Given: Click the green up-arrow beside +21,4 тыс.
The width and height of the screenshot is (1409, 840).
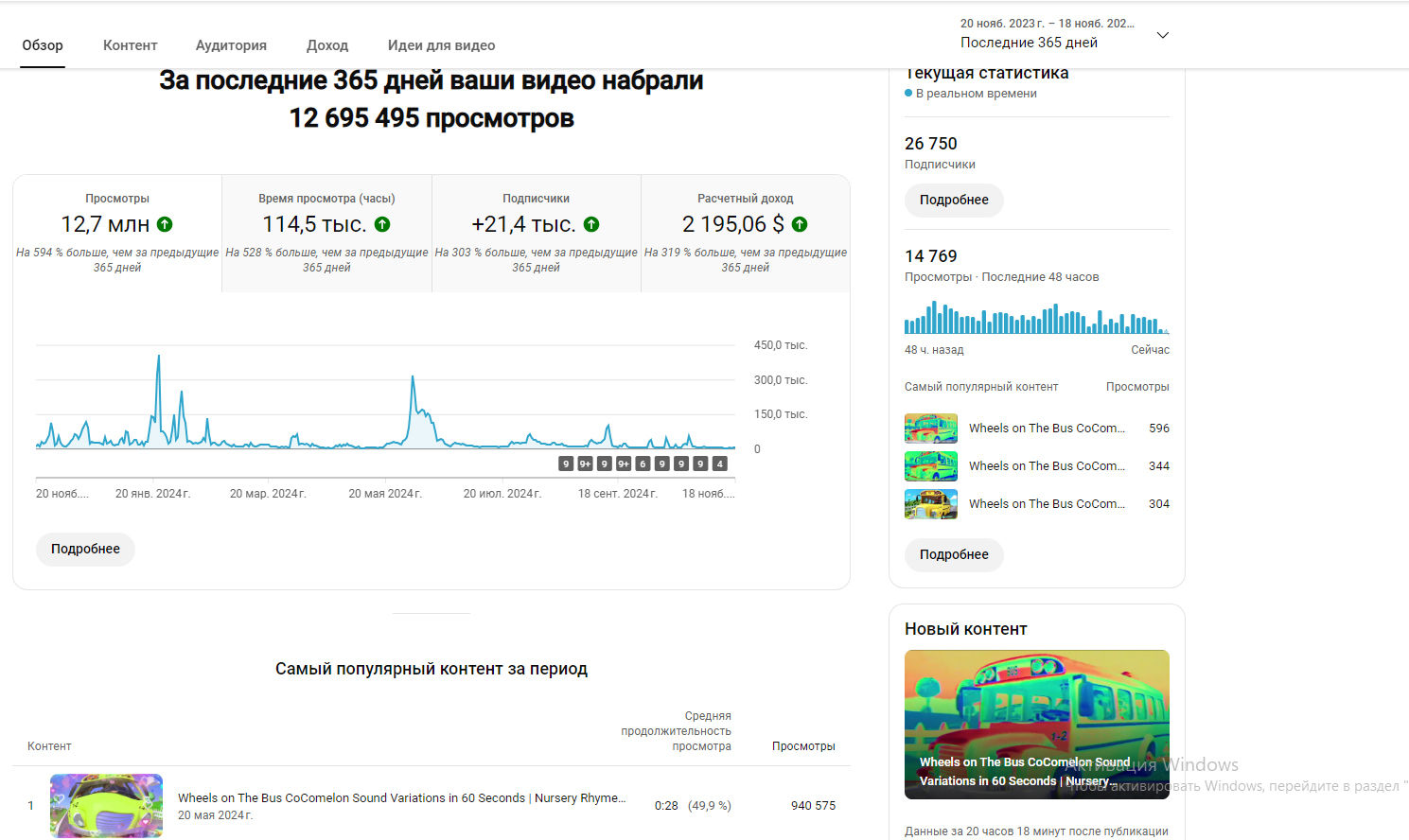Looking at the screenshot, I should click(x=591, y=224).
